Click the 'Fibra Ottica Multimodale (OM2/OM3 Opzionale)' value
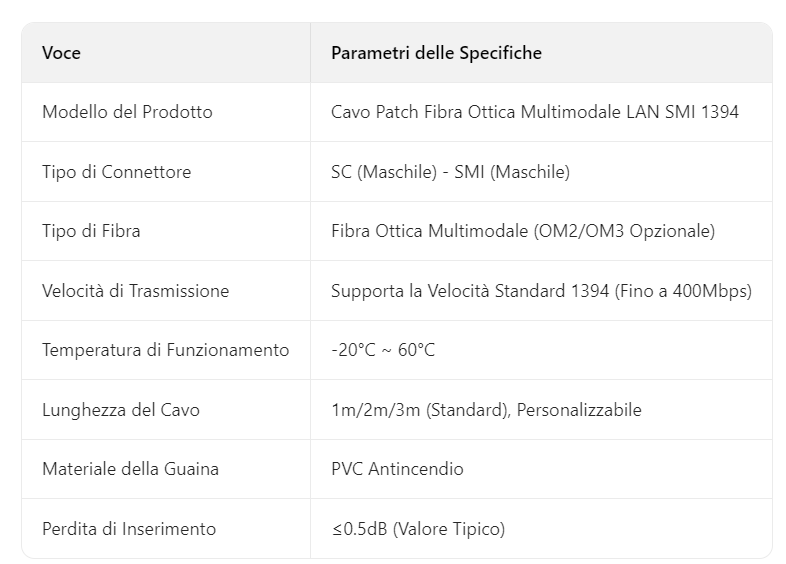Viewport: 786px width, 564px height. (x=522, y=231)
